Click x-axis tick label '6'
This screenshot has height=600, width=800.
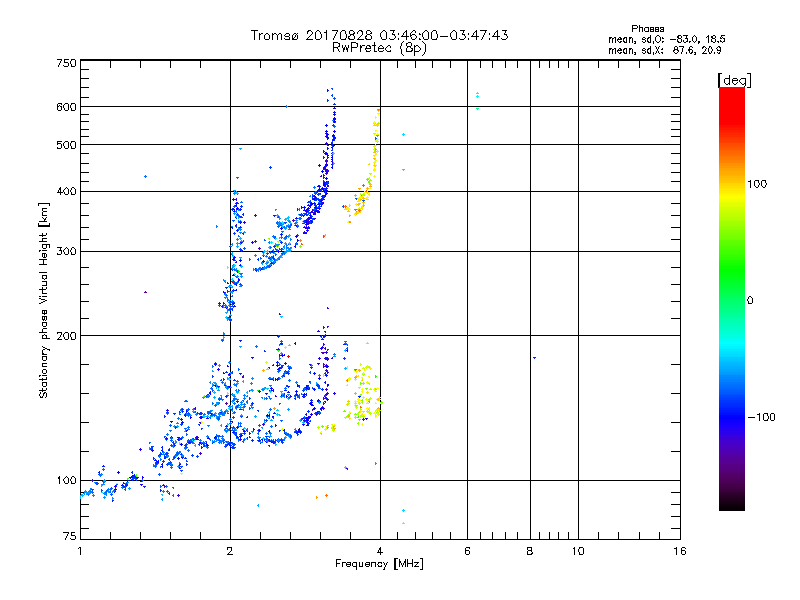tap(467, 551)
